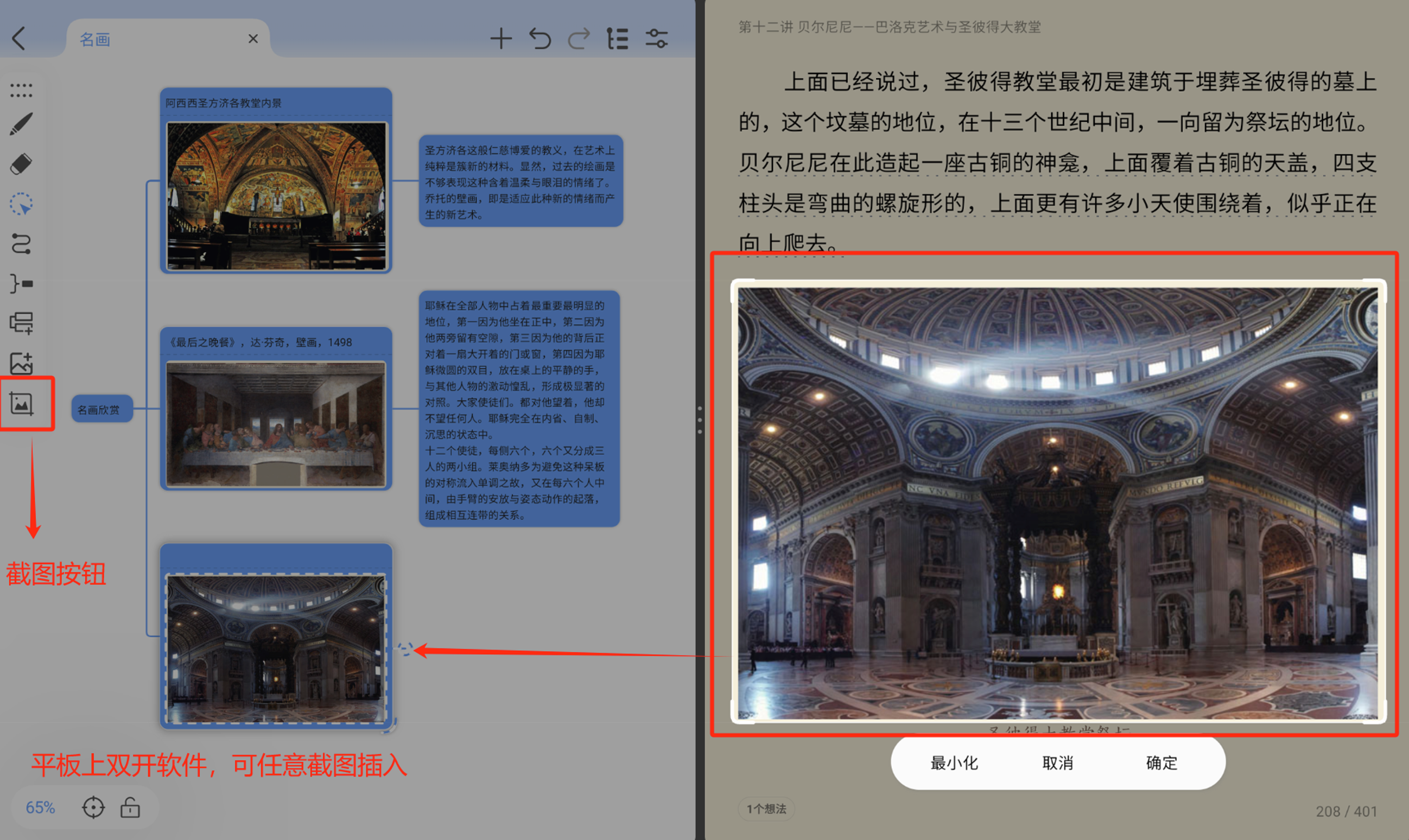Open the outline list view icon

coord(617,39)
